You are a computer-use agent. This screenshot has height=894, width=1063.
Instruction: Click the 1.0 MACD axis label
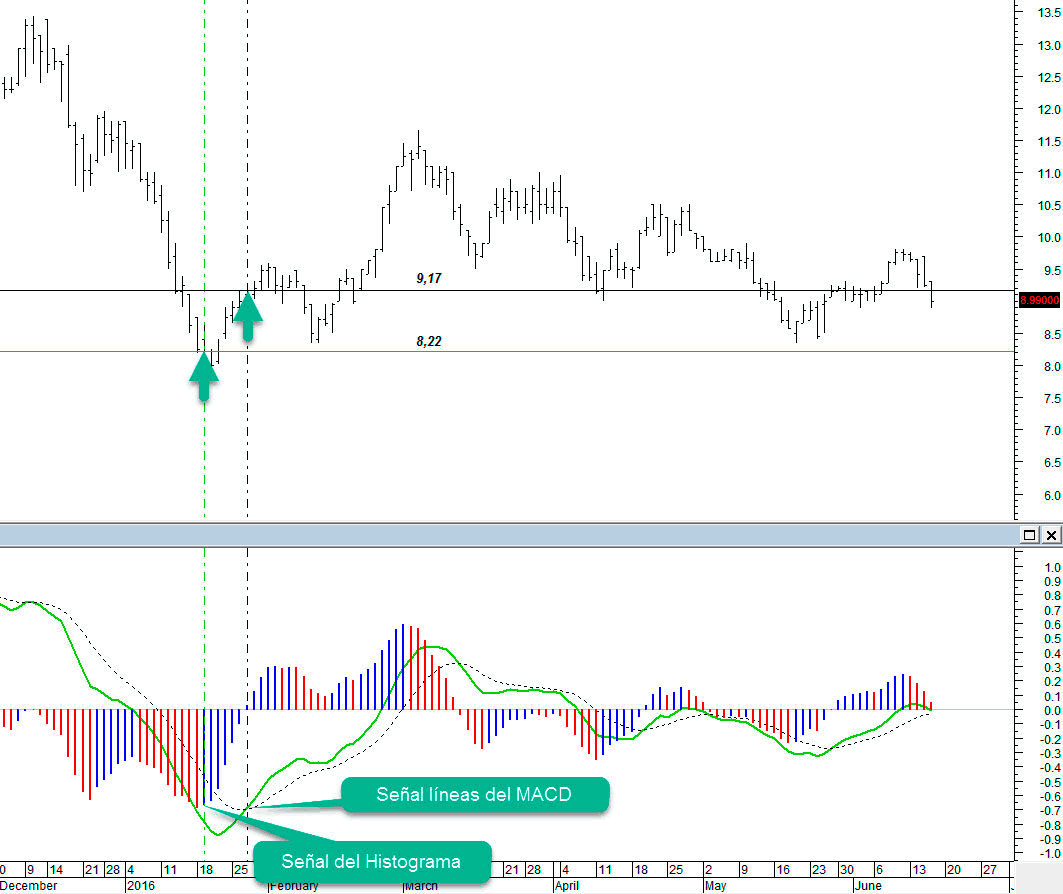pyautogui.click(x=1053, y=567)
